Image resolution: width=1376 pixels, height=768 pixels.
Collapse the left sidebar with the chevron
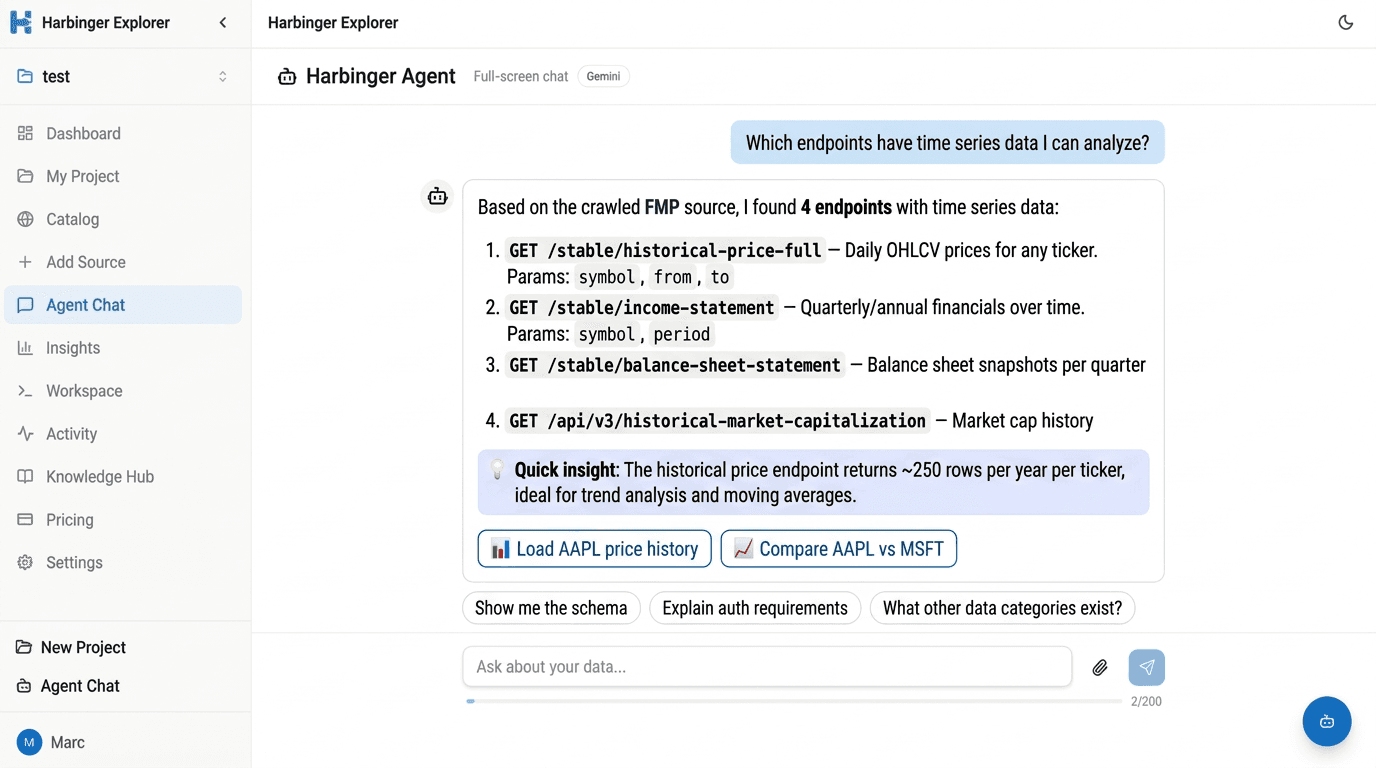coord(222,22)
